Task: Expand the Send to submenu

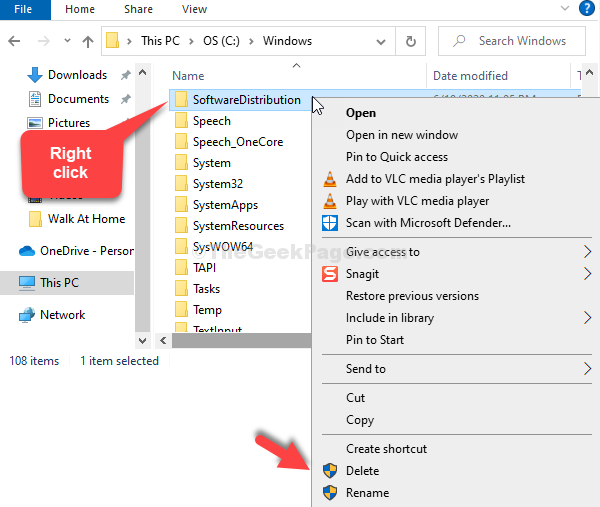Action: tap(455, 369)
